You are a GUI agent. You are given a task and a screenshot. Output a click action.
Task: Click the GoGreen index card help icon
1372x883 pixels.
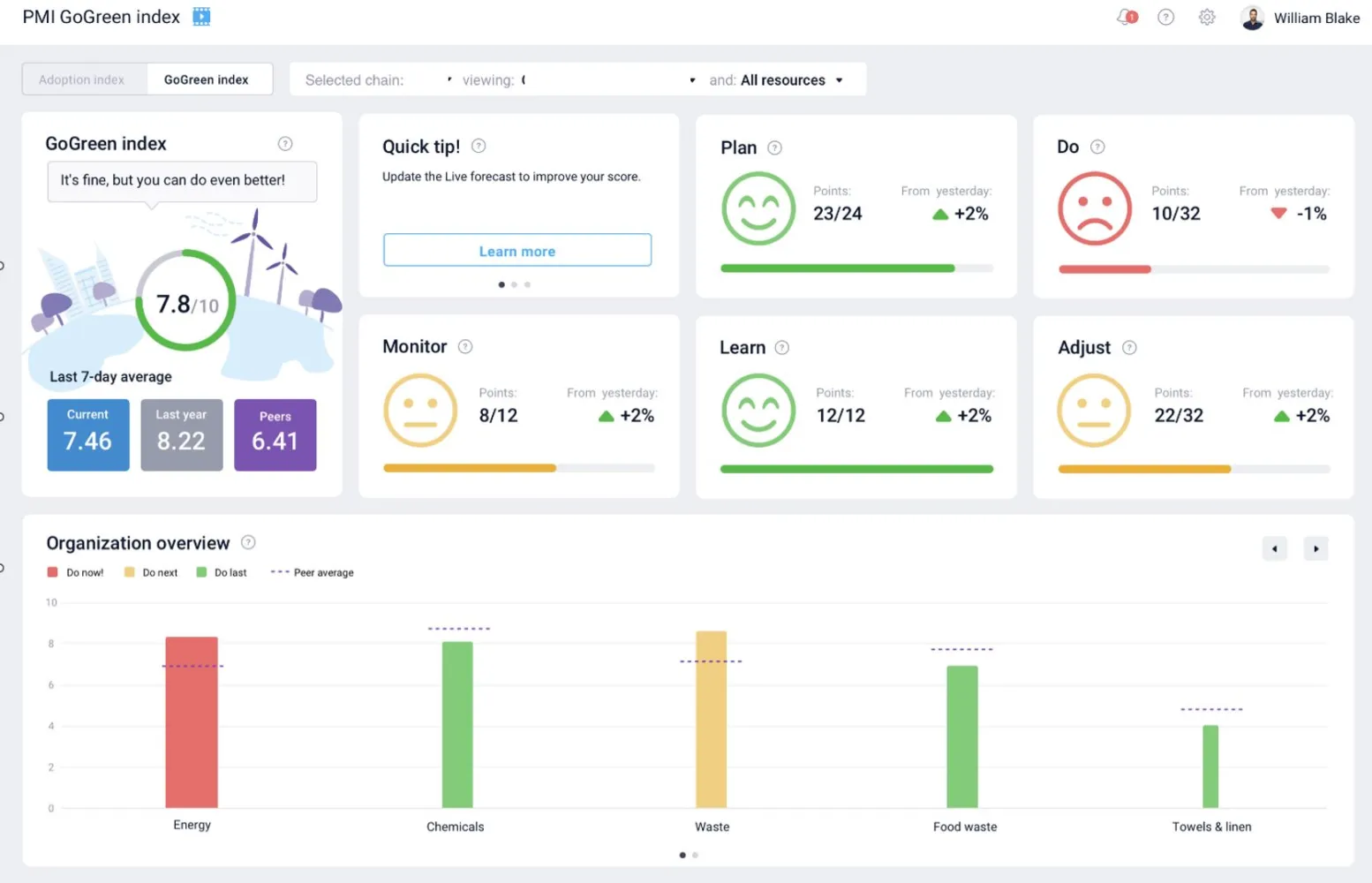pos(285,144)
